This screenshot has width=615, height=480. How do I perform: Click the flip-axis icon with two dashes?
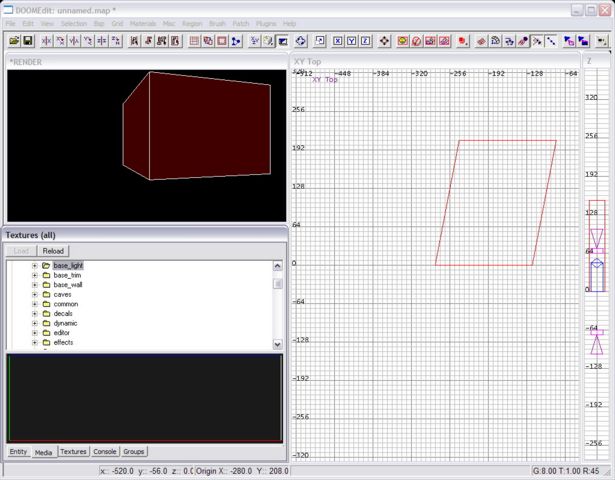click(102, 41)
